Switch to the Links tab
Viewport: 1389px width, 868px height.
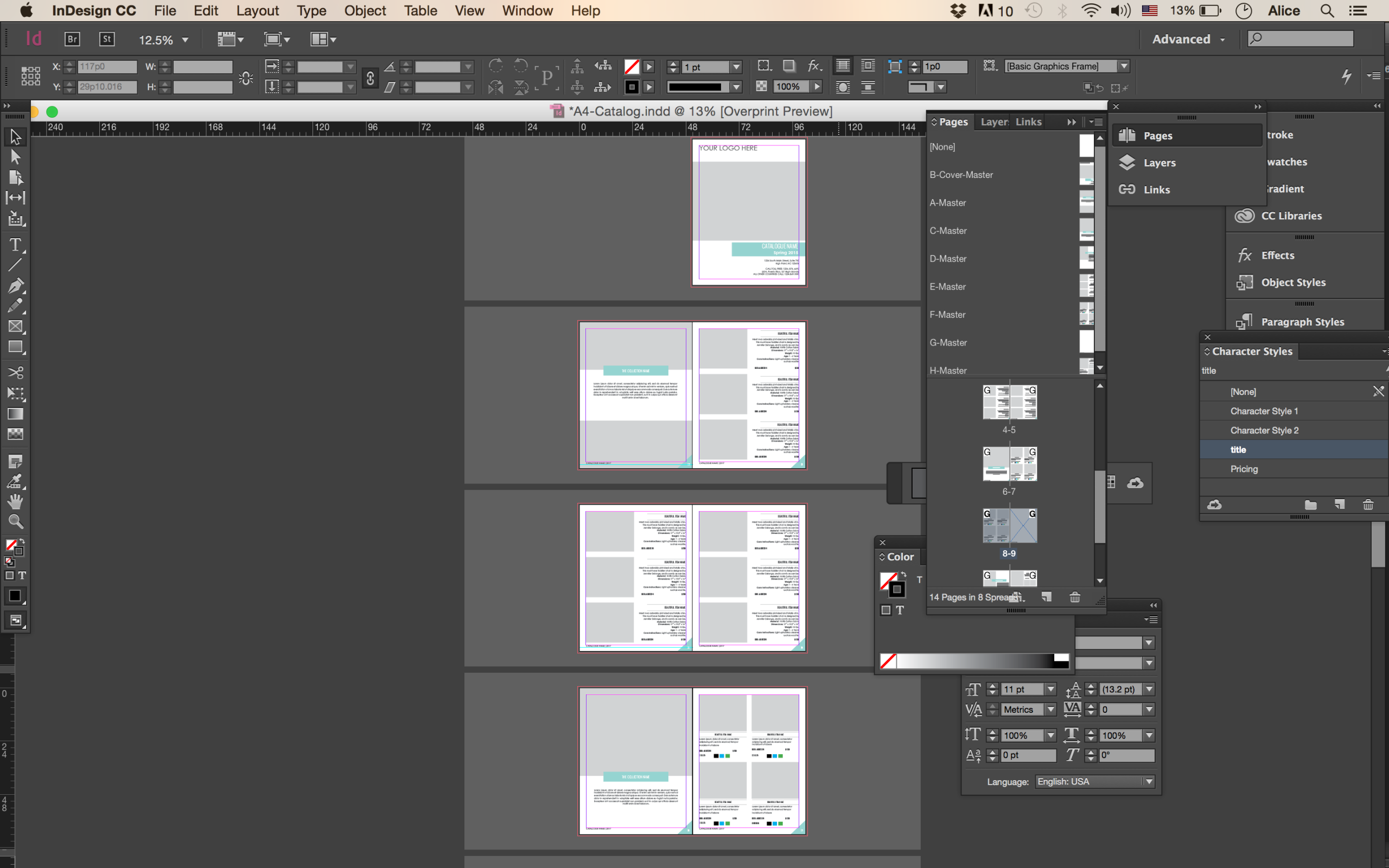[x=1028, y=122]
